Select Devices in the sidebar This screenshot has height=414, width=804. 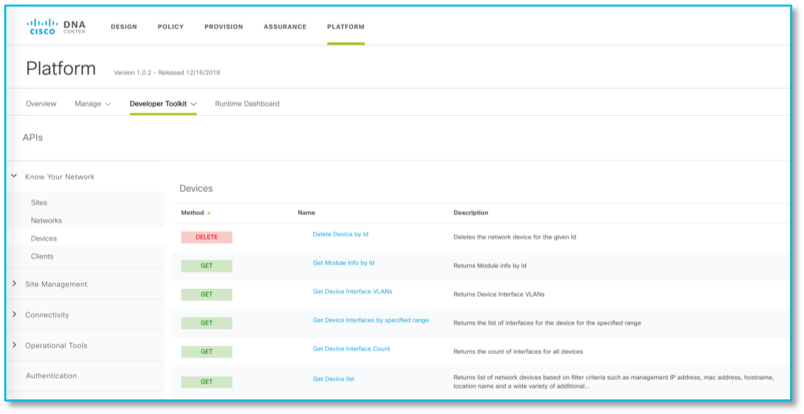pyautogui.click(x=44, y=239)
